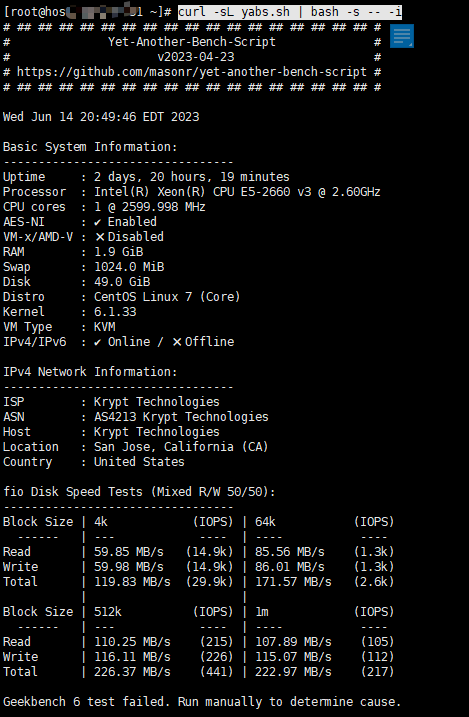Click the IPv4 Network Information heading

(x=90, y=372)
